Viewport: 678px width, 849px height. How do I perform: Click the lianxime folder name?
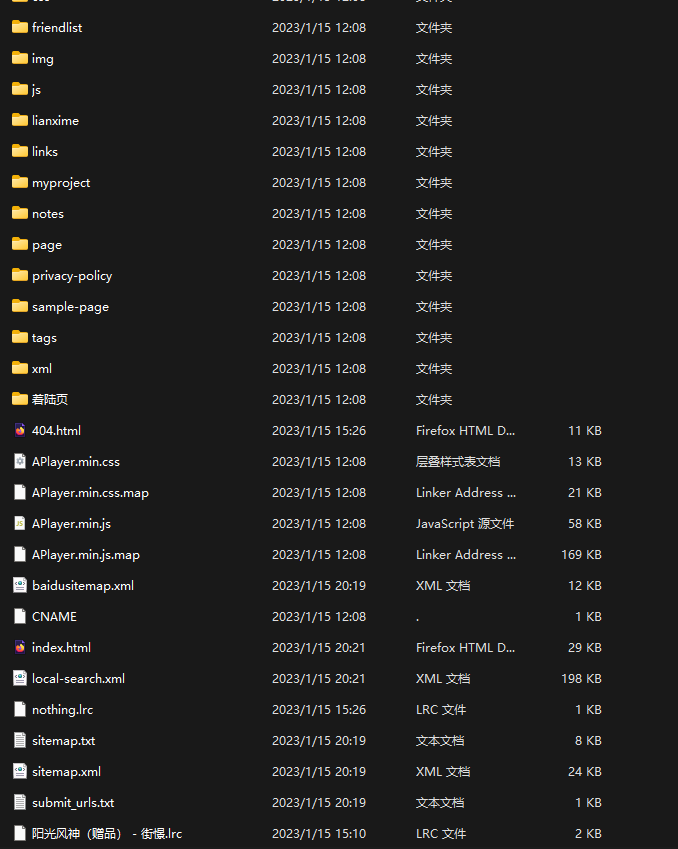[55, 121]
